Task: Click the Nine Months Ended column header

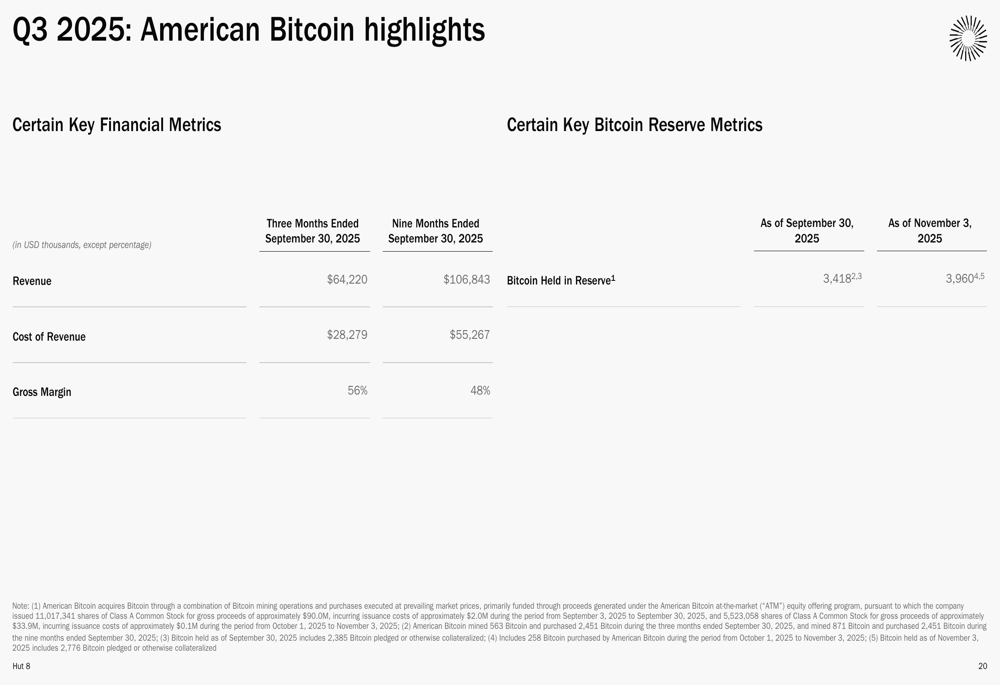Action: (436, 231)
